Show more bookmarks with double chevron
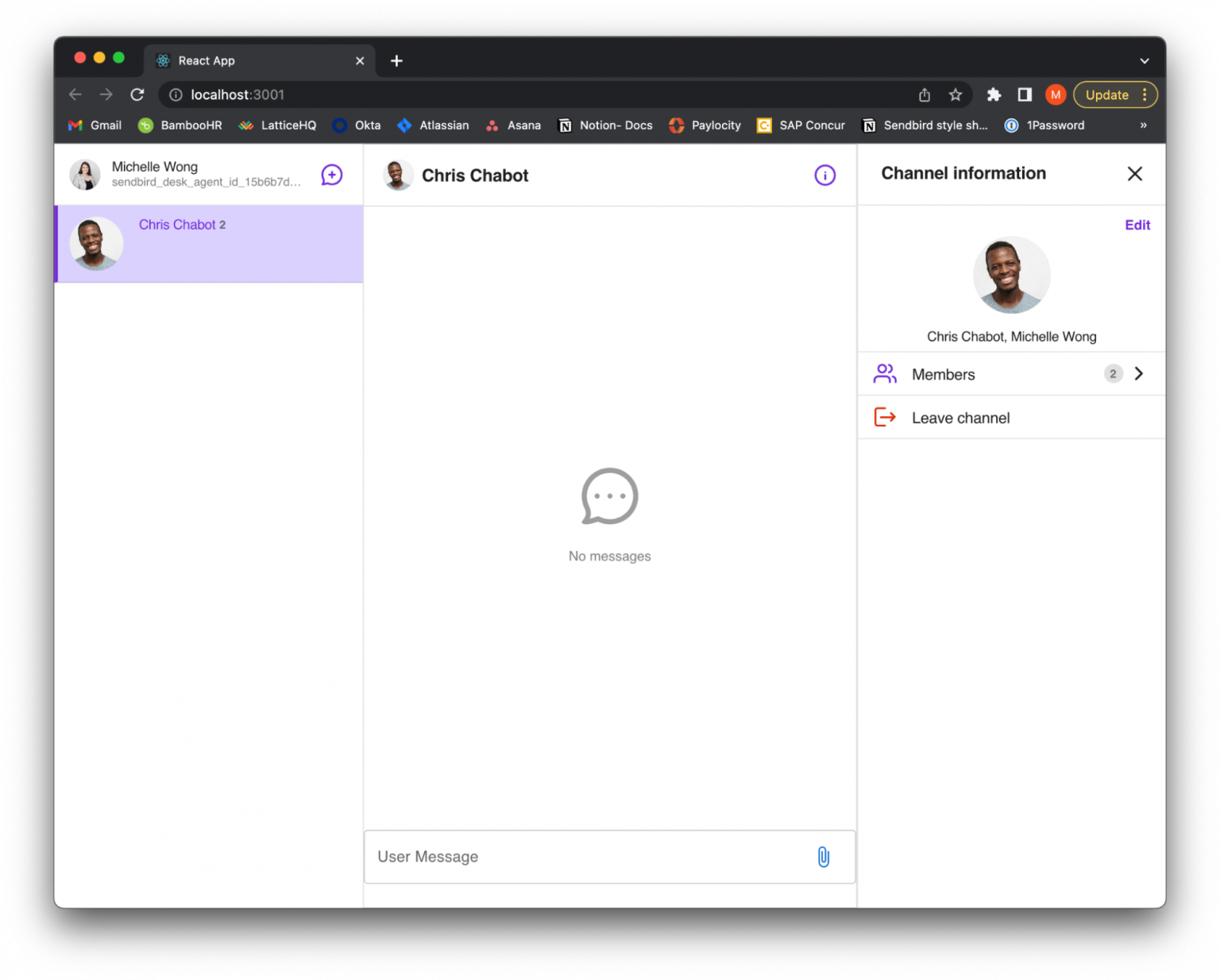This screenshot has width=1220, height=980. point(1143,125)
